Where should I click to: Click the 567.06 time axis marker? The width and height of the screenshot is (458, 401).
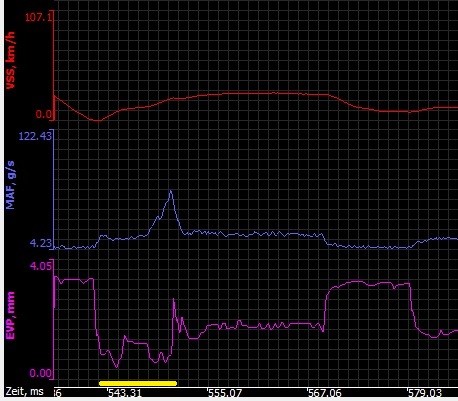pyautogui.click(x=324, y=393)
